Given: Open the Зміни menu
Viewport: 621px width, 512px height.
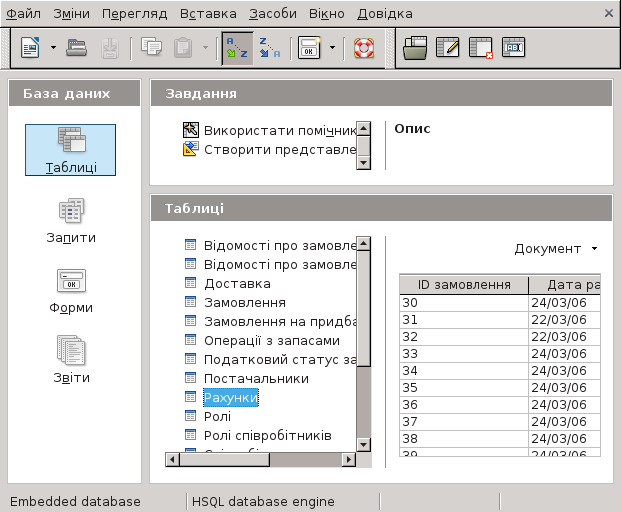Looking at the screenshot, I should (x=72, y=14).
